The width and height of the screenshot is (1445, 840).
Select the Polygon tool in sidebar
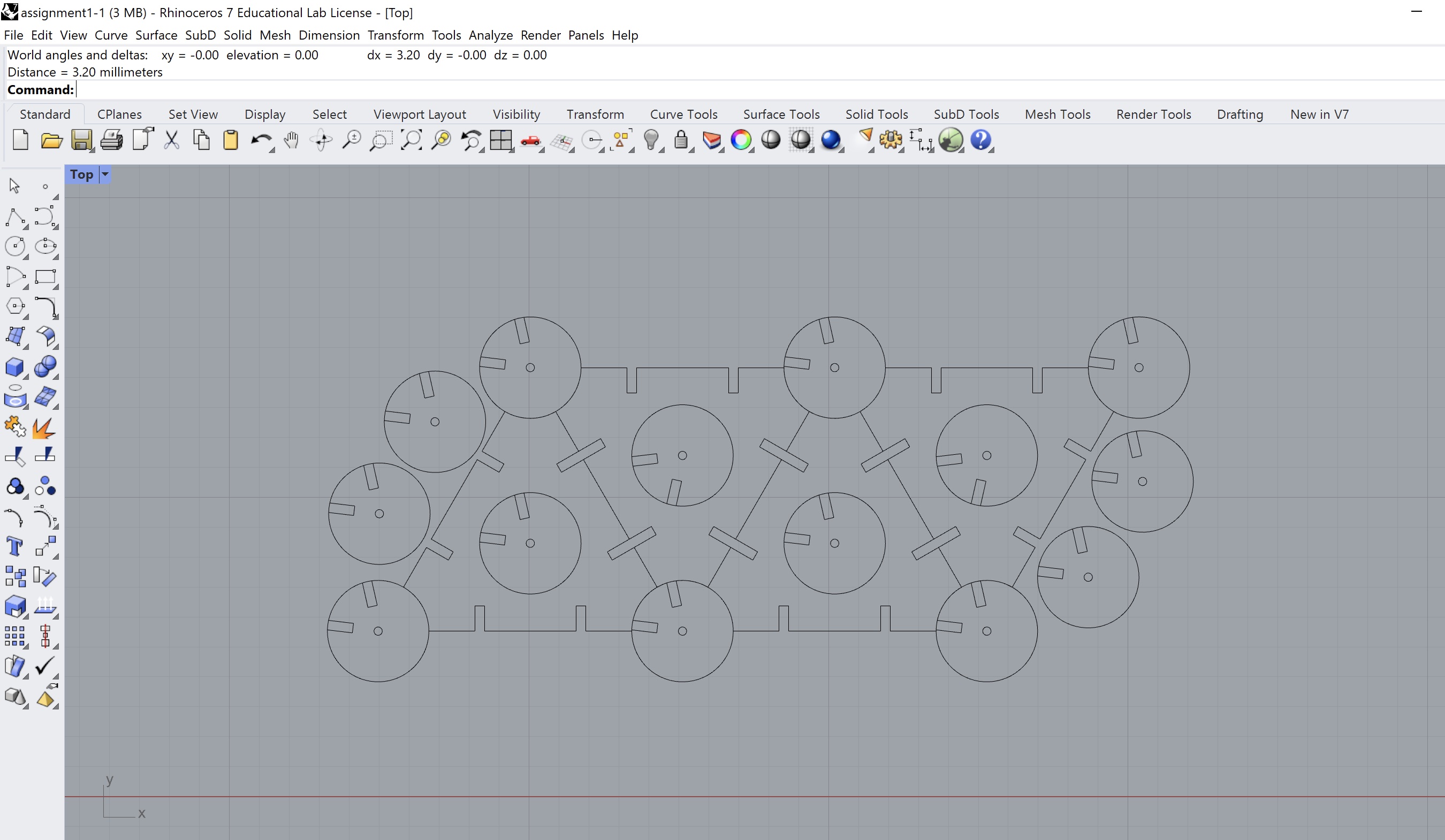[x=15, y=307]
